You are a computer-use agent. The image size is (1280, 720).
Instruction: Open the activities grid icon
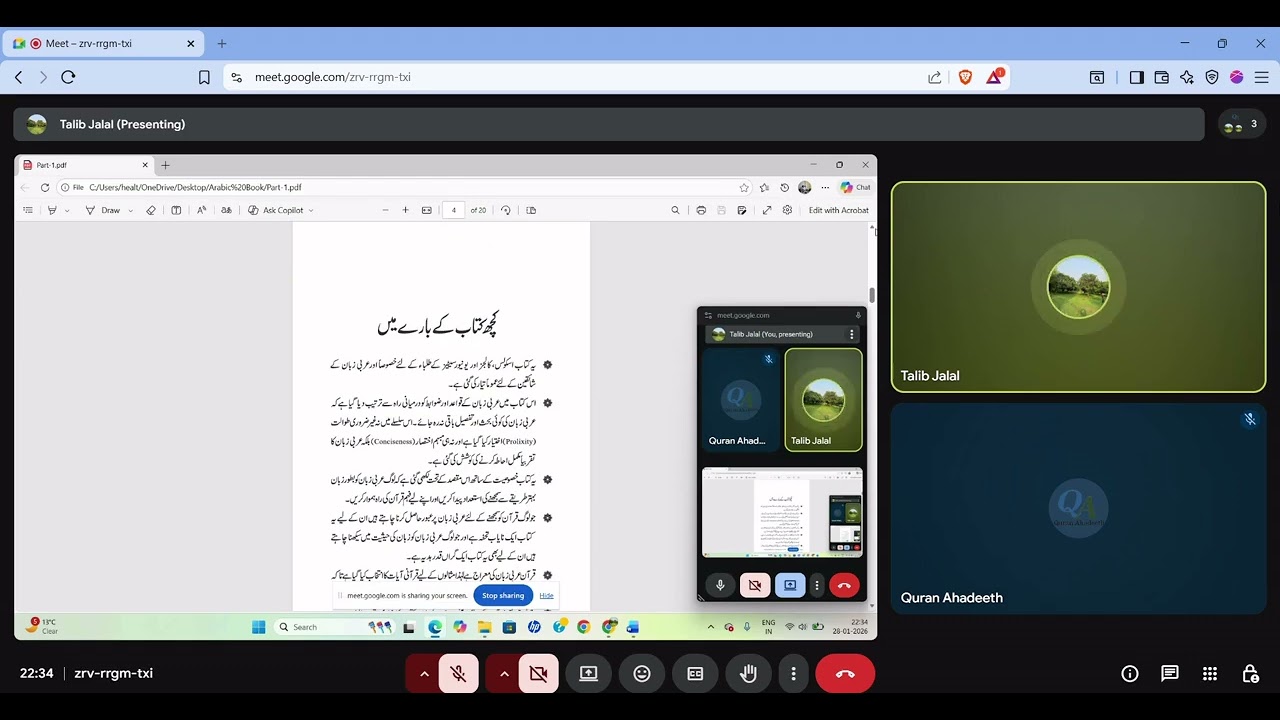point(1210,674)
